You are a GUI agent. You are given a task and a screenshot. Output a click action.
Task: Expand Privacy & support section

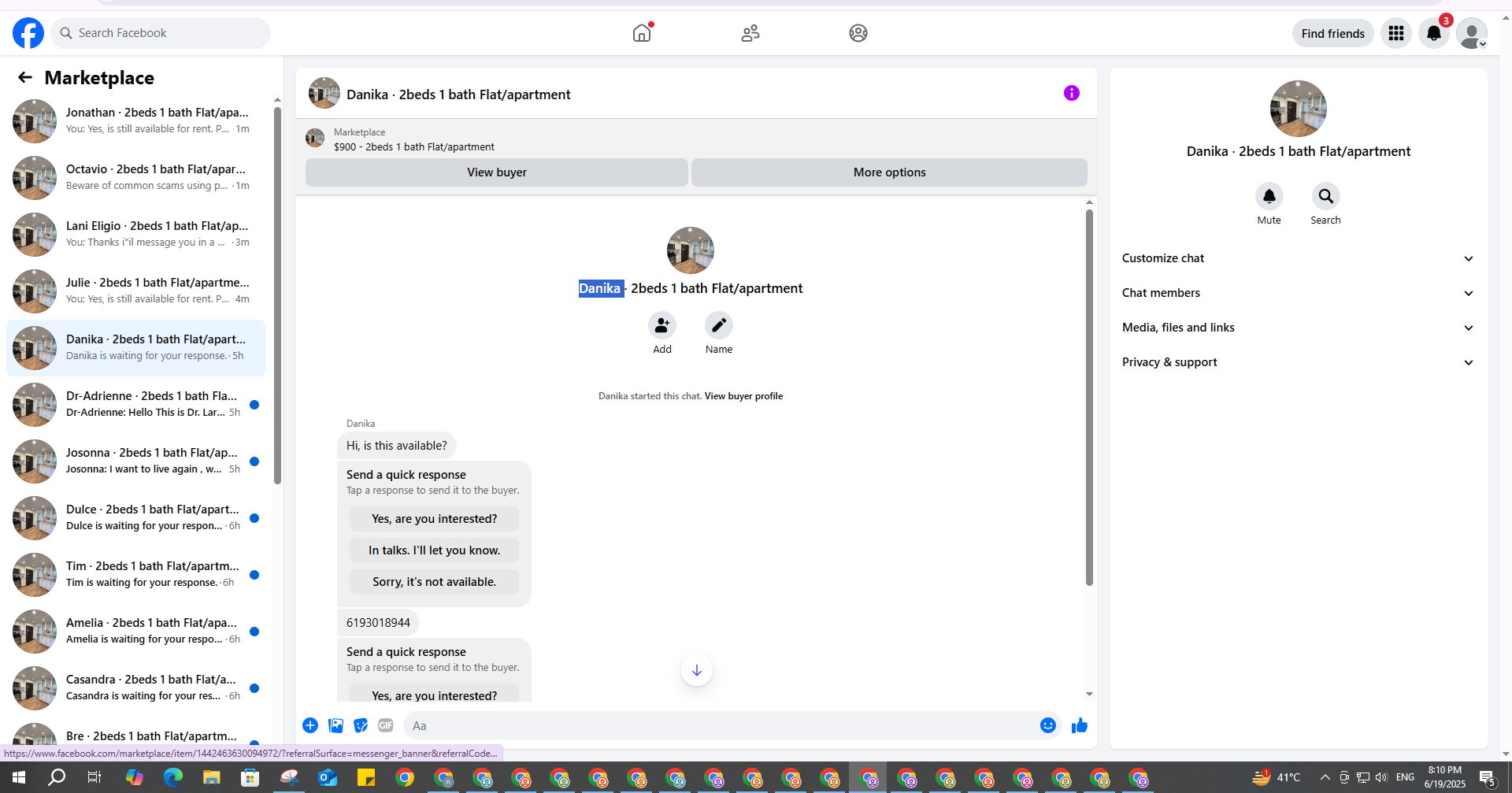(x=1298, y=362)
